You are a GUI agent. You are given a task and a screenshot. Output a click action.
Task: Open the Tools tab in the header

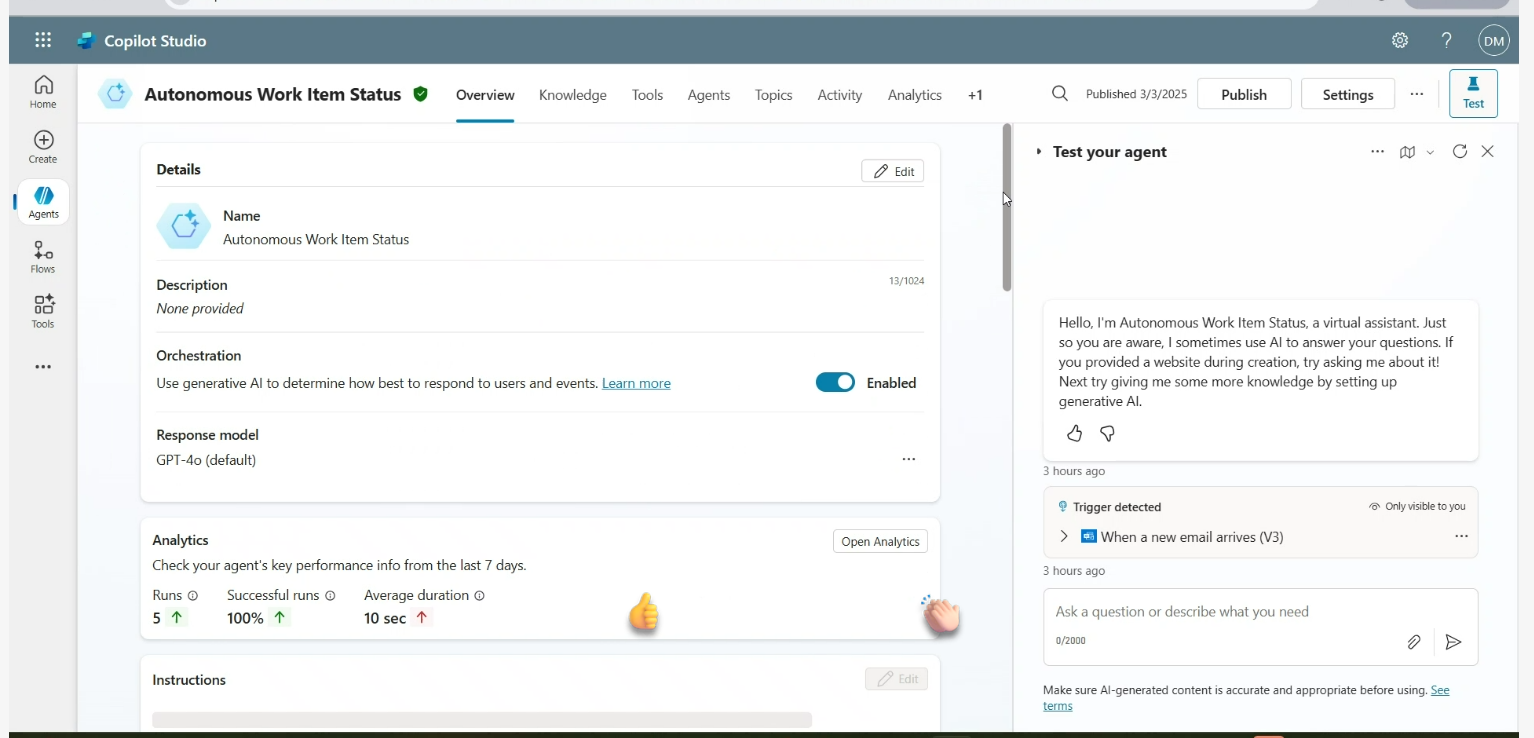coord(647,95)
